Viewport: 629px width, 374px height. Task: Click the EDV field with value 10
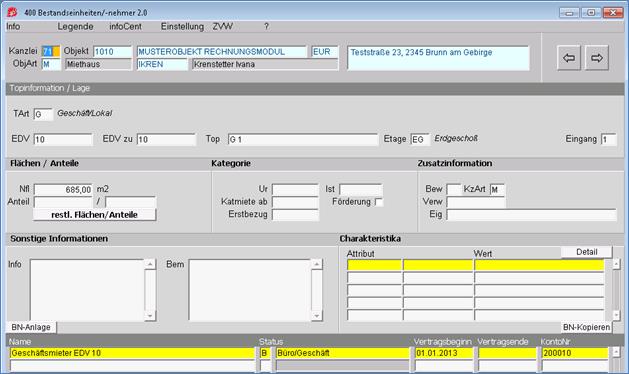63,139
